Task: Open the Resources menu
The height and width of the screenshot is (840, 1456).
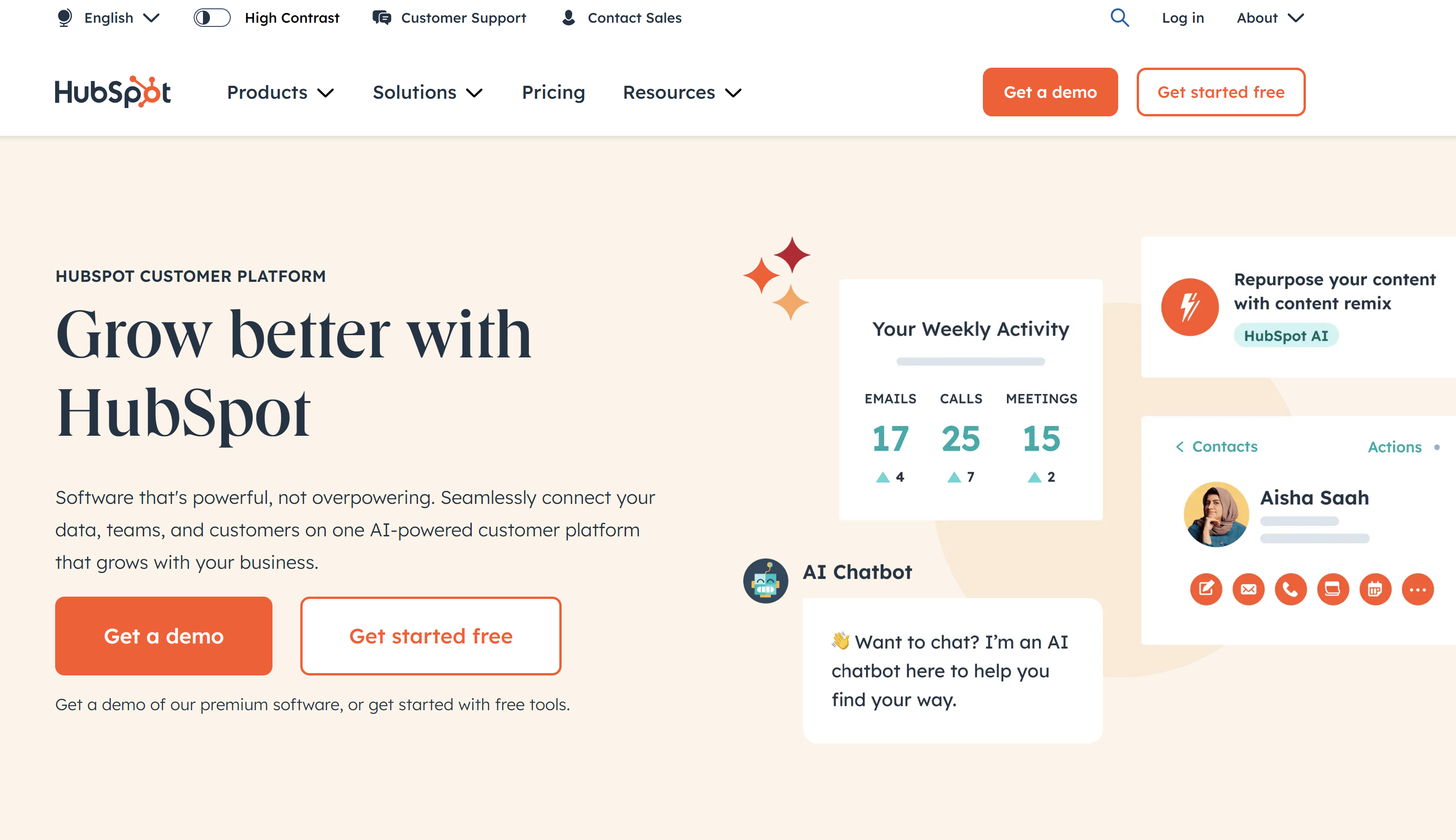Action: click(x=682, y=92)
